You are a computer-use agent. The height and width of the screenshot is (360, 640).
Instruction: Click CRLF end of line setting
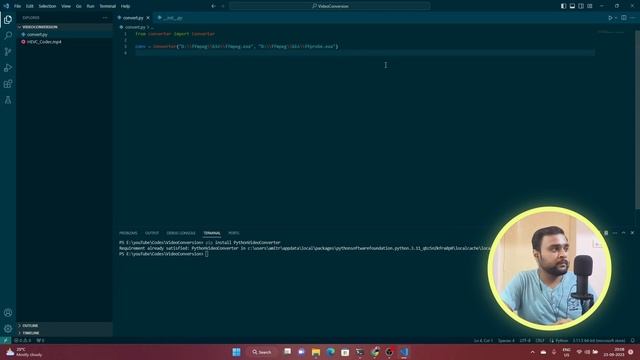(540, 340)
